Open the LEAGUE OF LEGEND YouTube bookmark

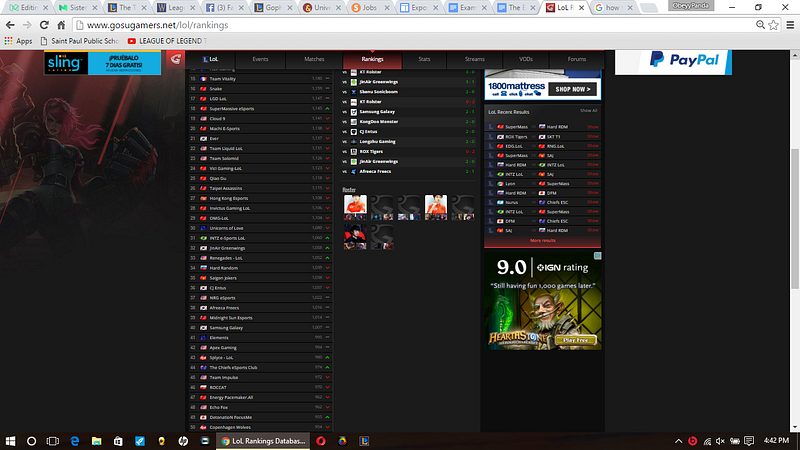(x=167, y=41)
